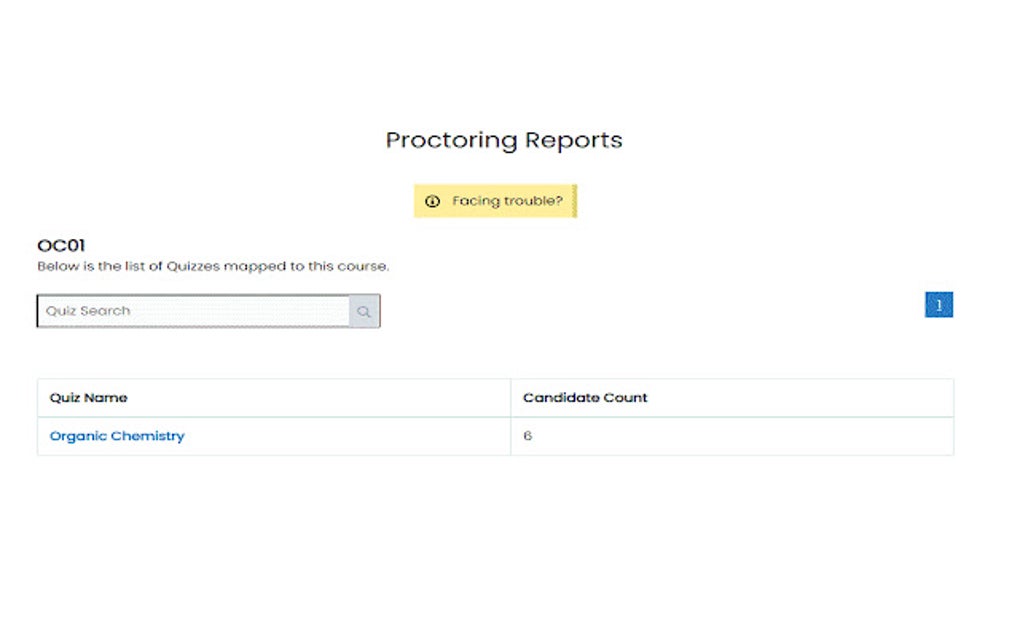Click the Quiz Name column header
Viewport: 1020px width, 638px height.
click(89, 397)
